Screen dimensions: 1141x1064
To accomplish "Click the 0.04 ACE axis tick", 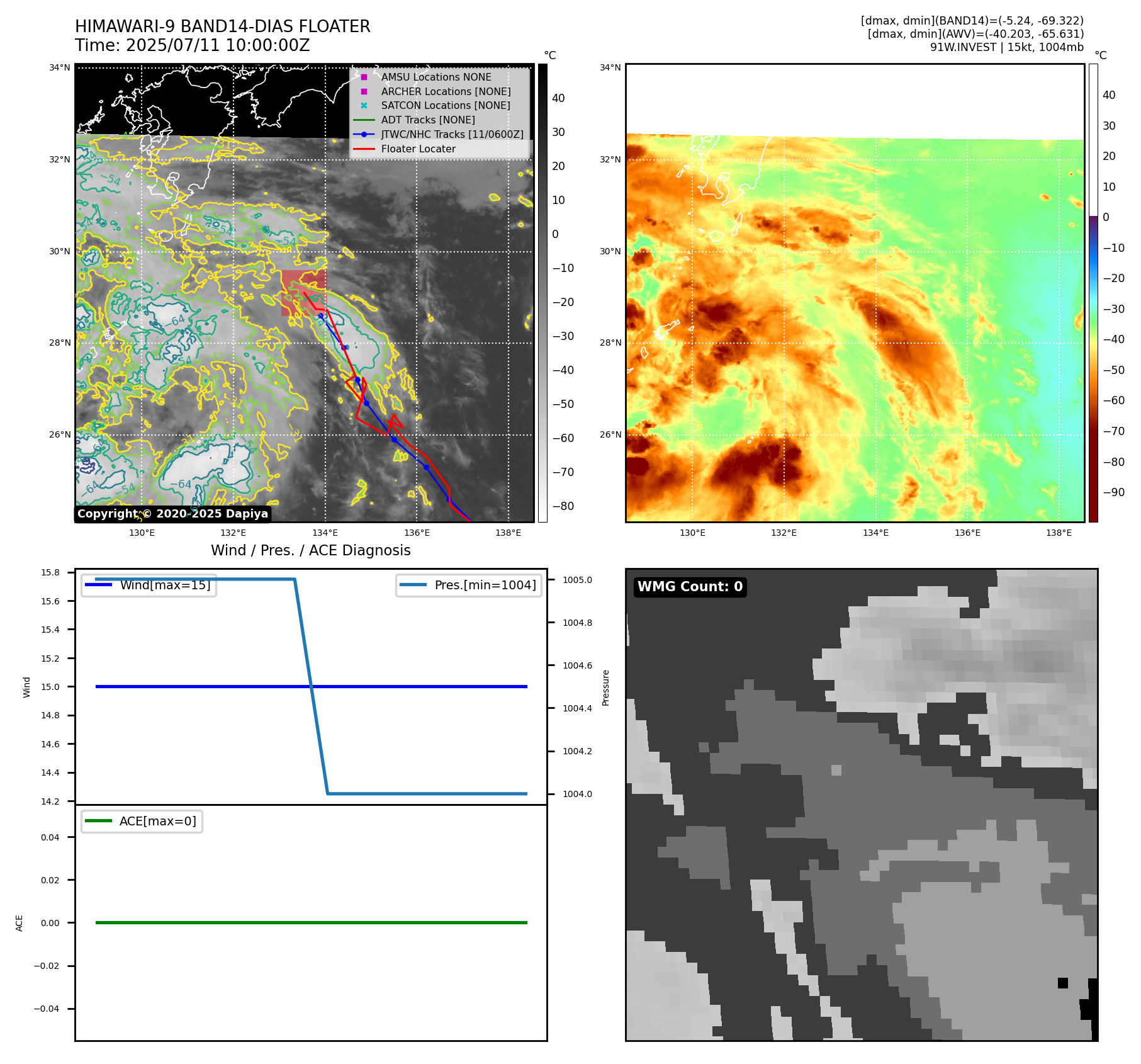I will (50, 837).
